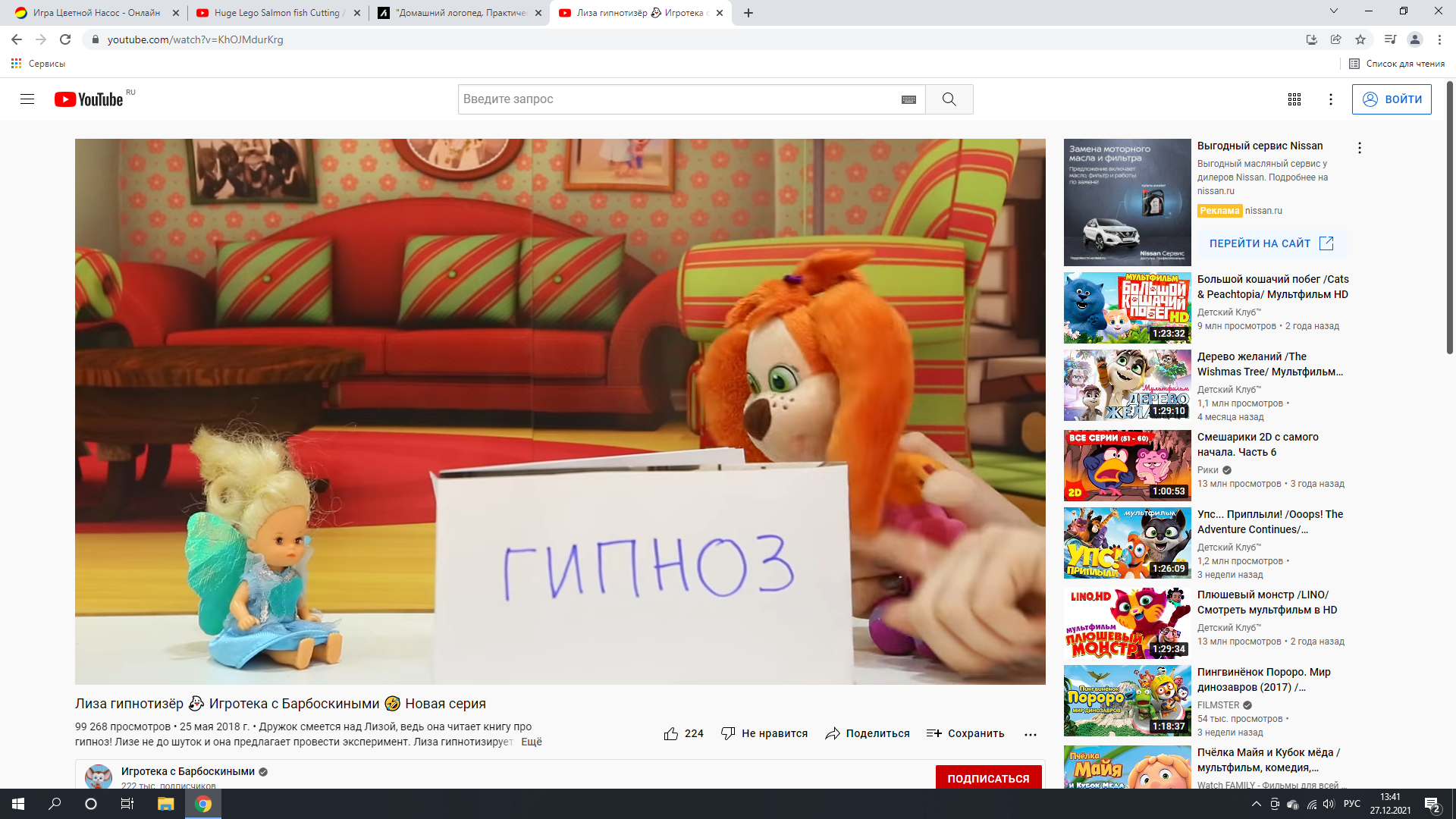
Task: Click the ПОДПИСАТЬСЯ subscribe button
Action: (988, 778)
